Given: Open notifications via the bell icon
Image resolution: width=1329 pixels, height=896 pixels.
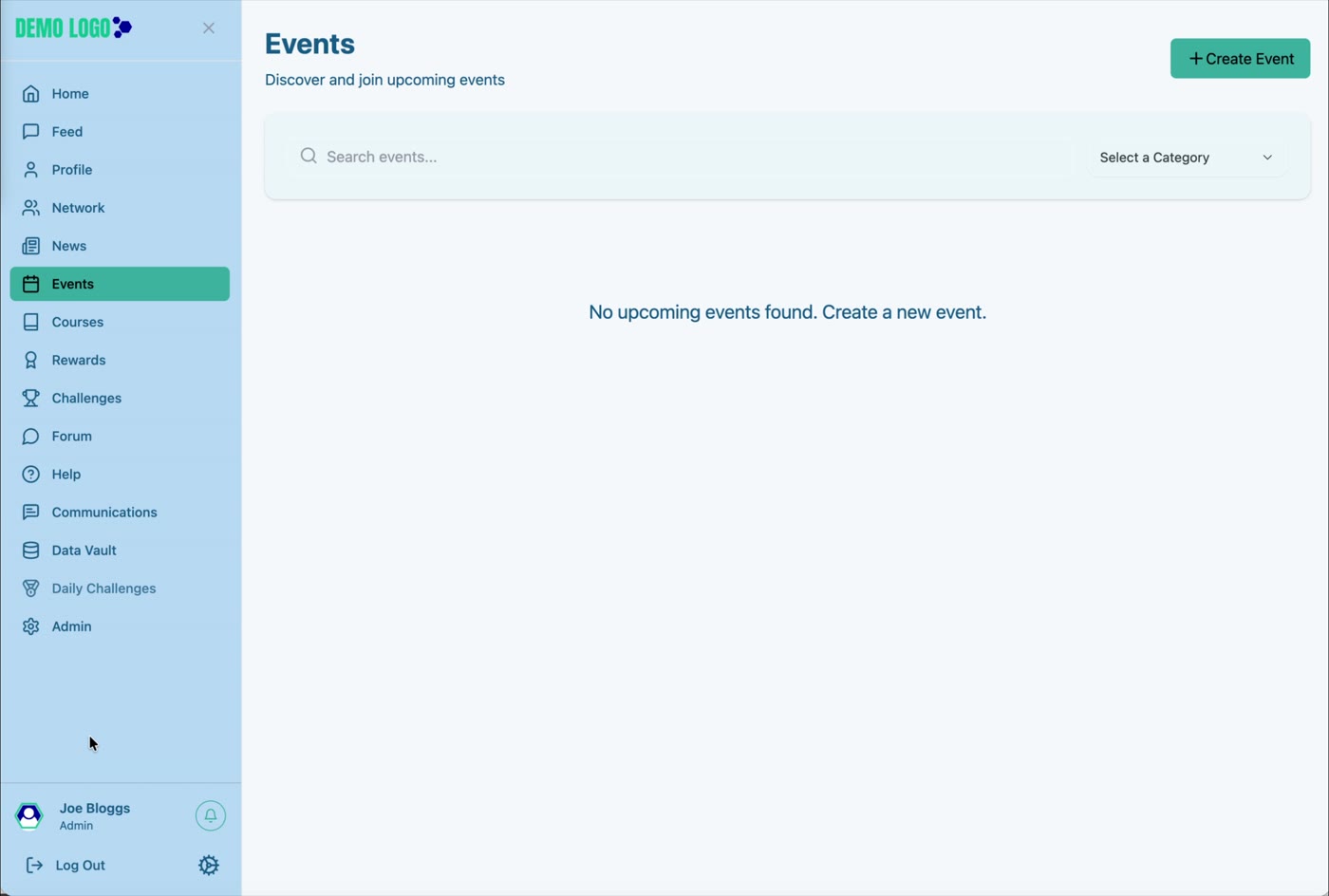Looking at the screenshot, I should pos(211,815).
